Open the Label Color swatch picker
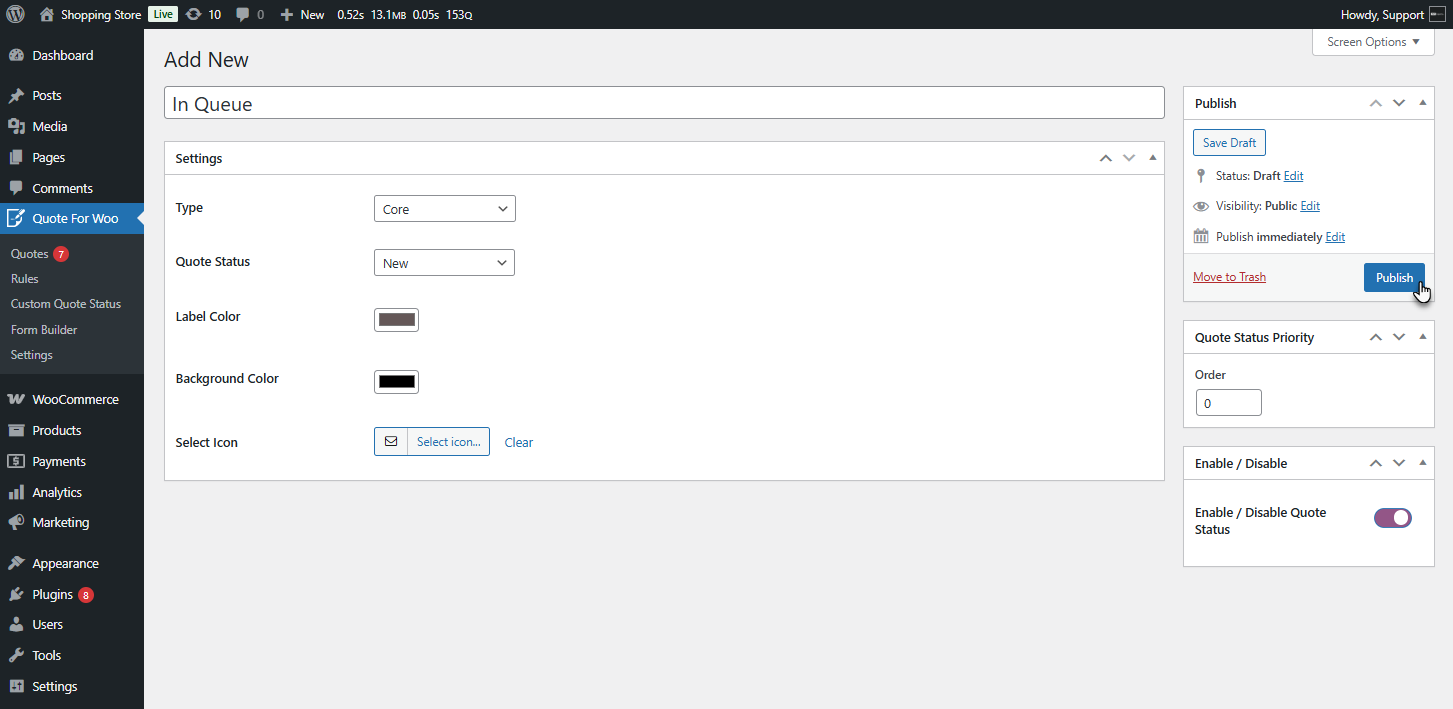This screenshot has height=709, width=1453. 396,319
